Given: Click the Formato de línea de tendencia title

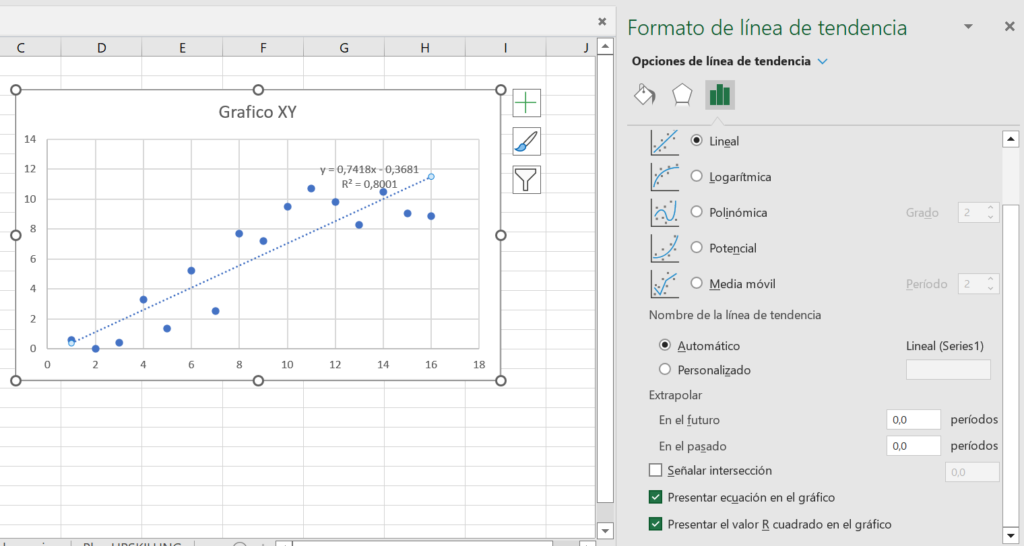Looking at the screenshot, I should [x=767, y=27].
